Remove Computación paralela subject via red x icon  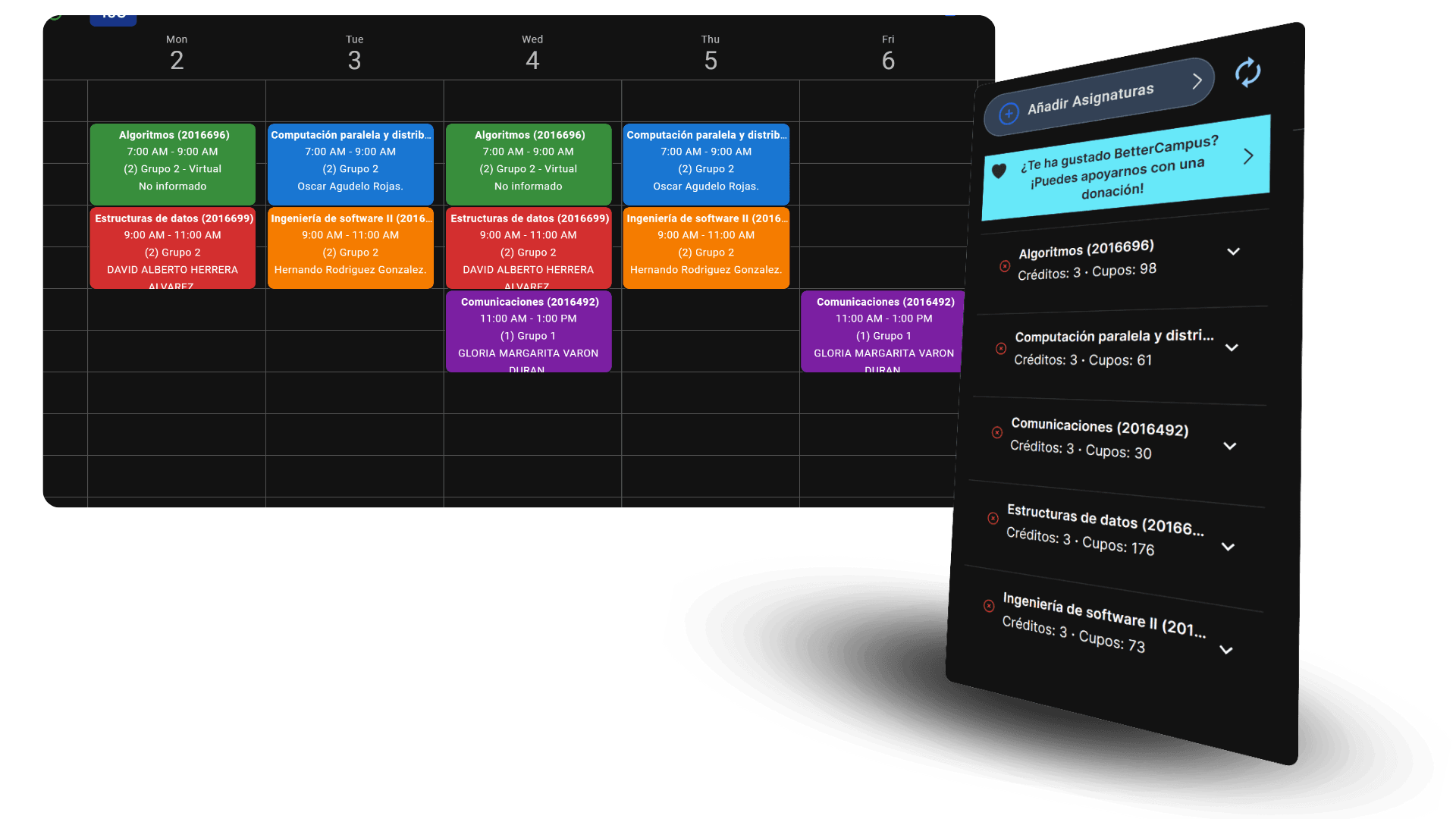1001,349
